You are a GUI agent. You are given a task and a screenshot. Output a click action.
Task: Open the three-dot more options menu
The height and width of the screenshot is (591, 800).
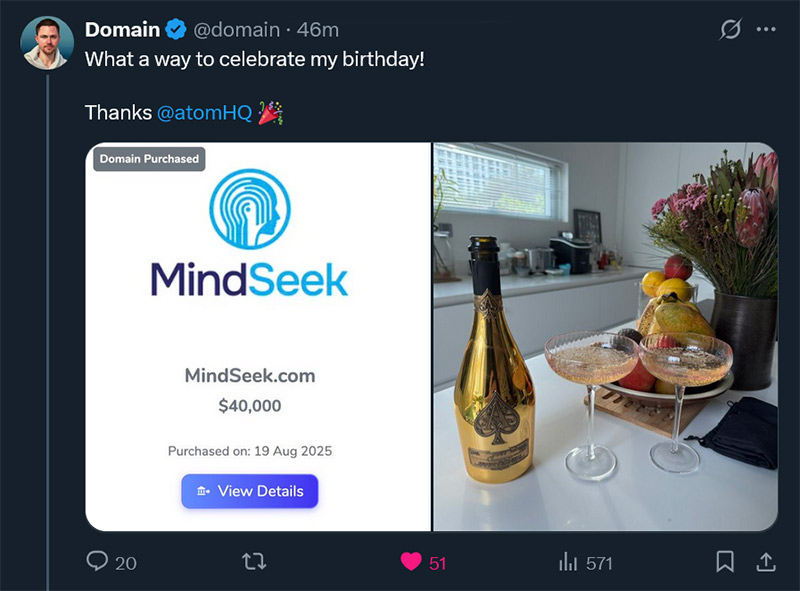pyautogui.click(x=766, y=30)
